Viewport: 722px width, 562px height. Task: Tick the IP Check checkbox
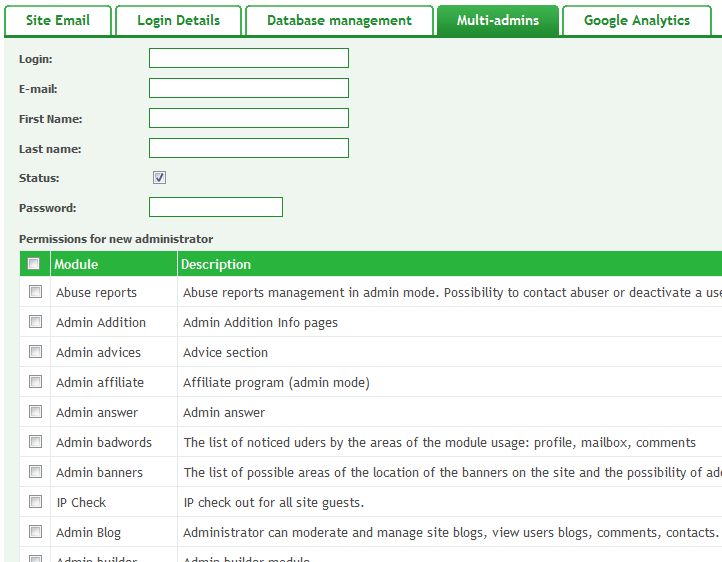pos(35,502)
